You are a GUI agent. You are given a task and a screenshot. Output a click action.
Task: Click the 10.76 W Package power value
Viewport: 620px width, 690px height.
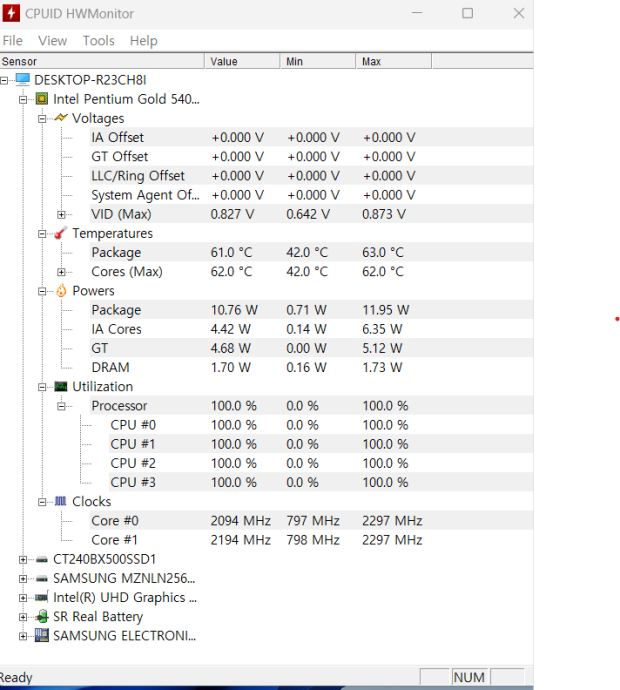coord(234,310)
